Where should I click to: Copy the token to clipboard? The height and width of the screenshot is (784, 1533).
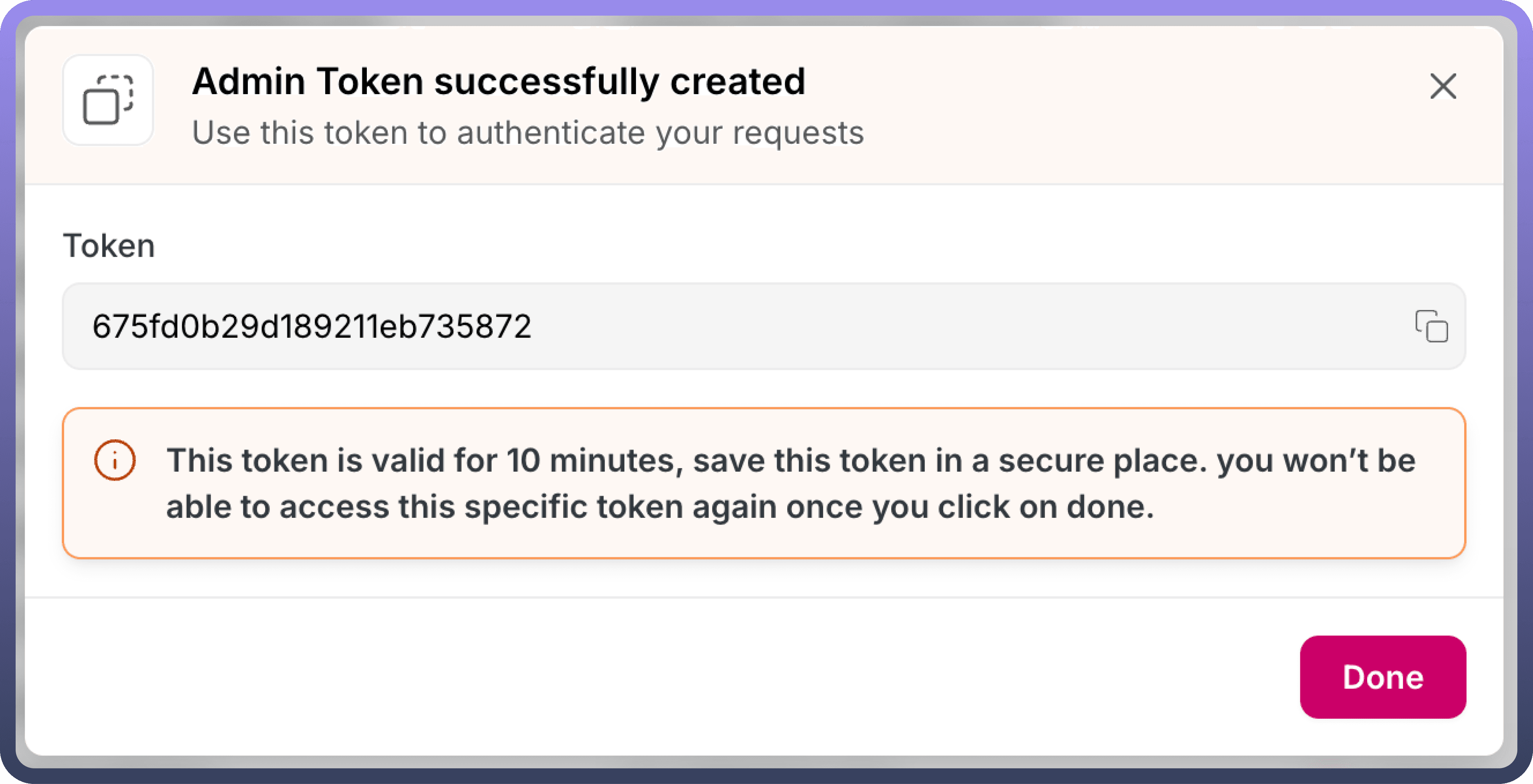click(x=1431, y=326)
